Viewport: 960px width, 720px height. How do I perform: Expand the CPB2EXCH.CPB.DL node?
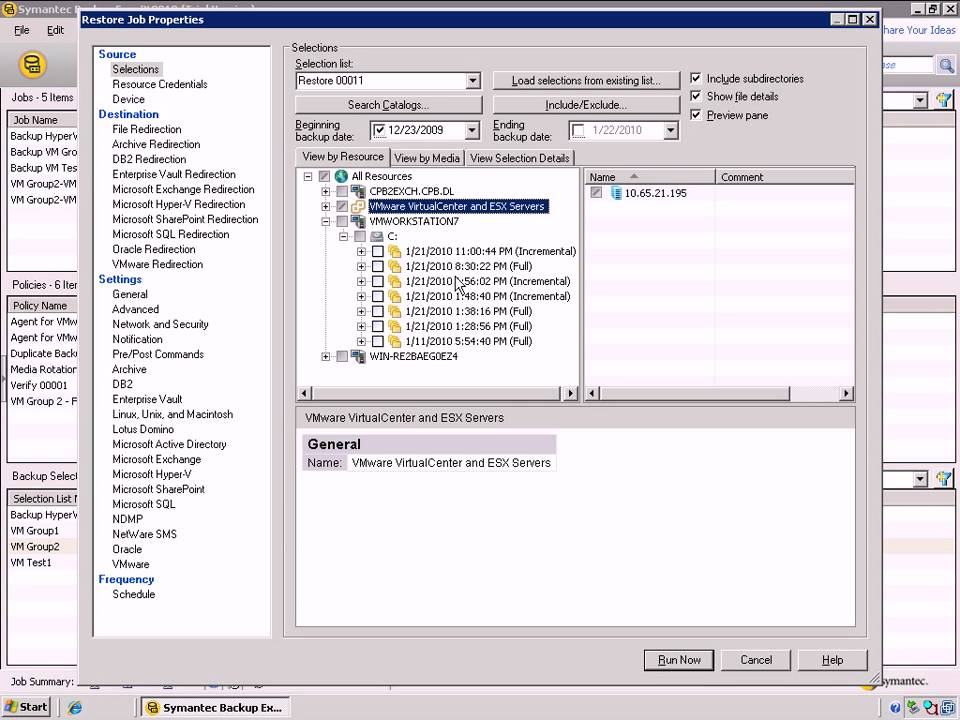[x=326, y=192]
